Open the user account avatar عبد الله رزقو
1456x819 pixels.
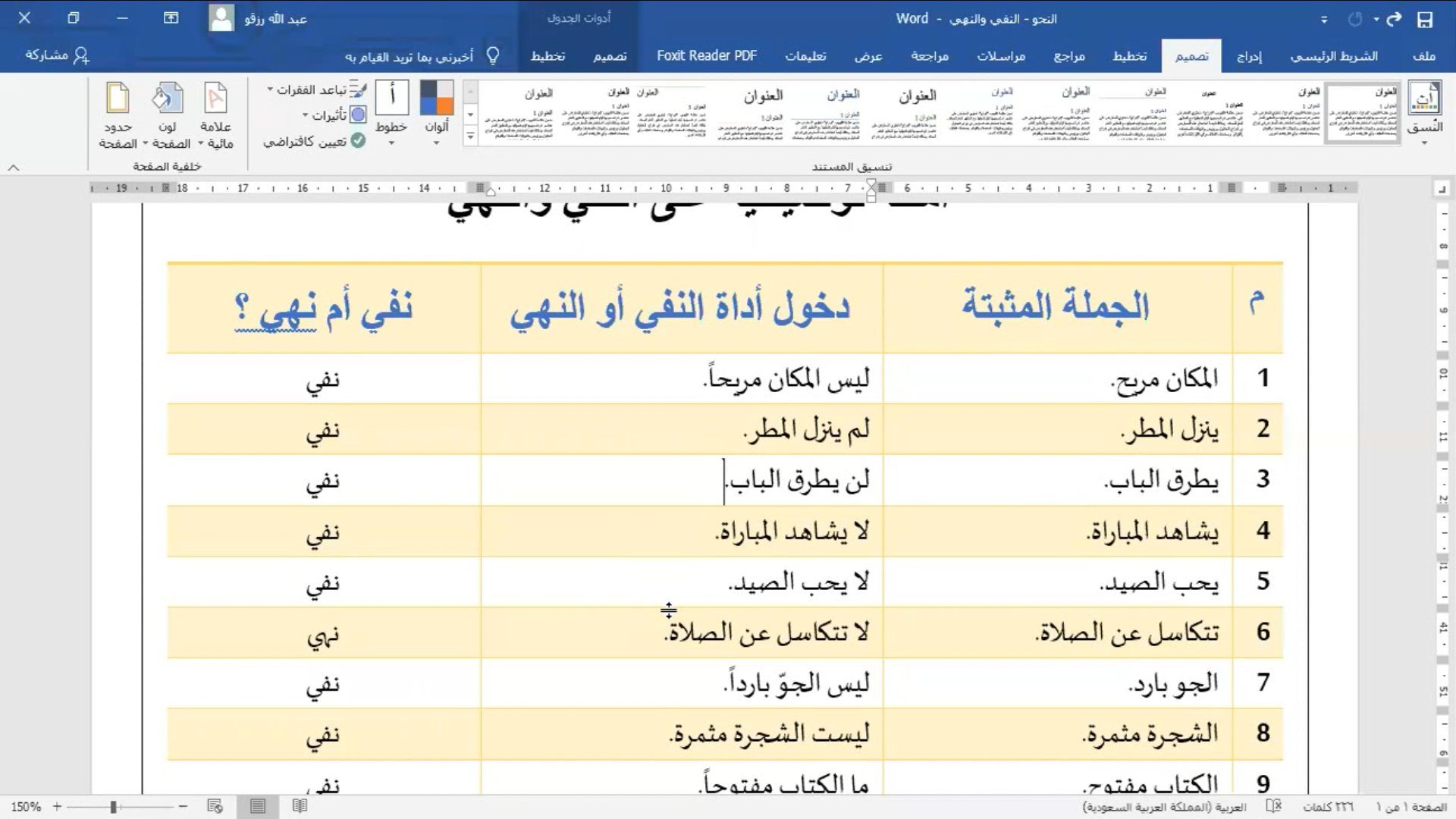click(x=221, y=18)
